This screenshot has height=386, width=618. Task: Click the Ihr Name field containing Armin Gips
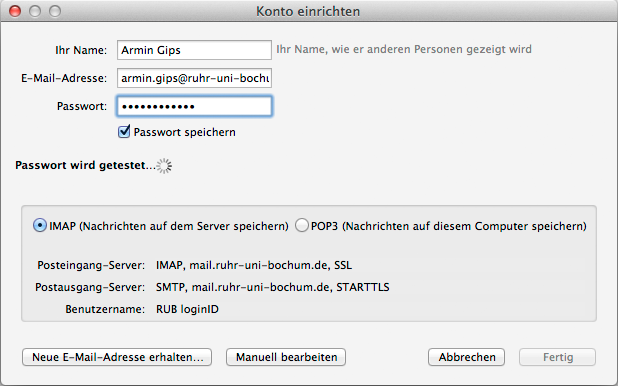click(x=194, y=50)
